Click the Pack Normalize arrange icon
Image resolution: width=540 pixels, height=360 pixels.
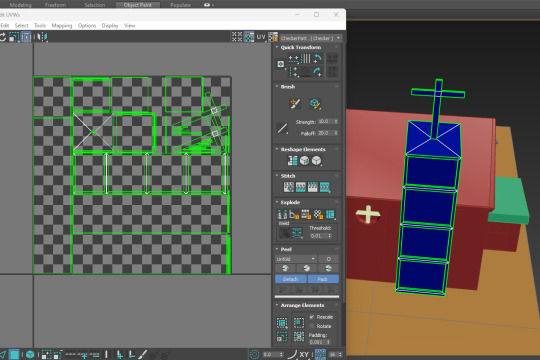tap(299, 336)
